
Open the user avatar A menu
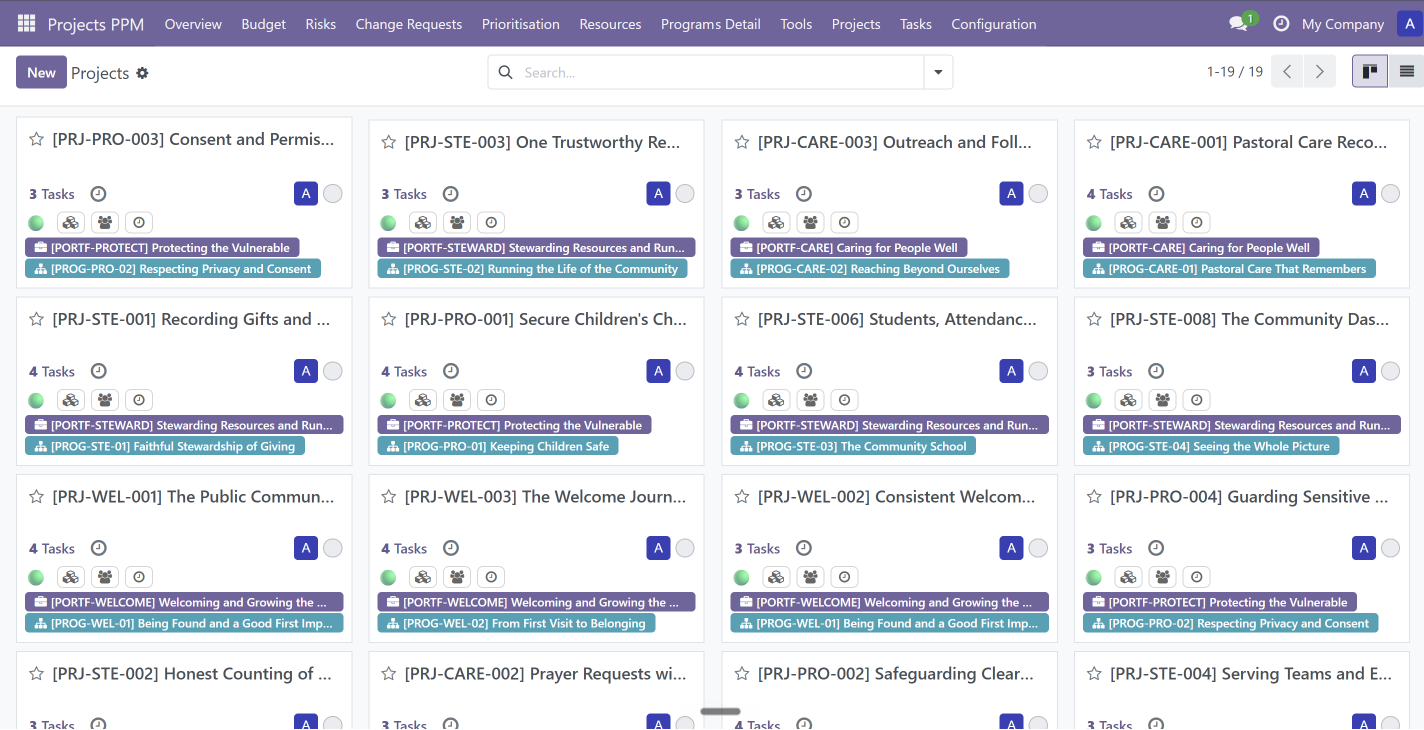tap(1410, 24)
